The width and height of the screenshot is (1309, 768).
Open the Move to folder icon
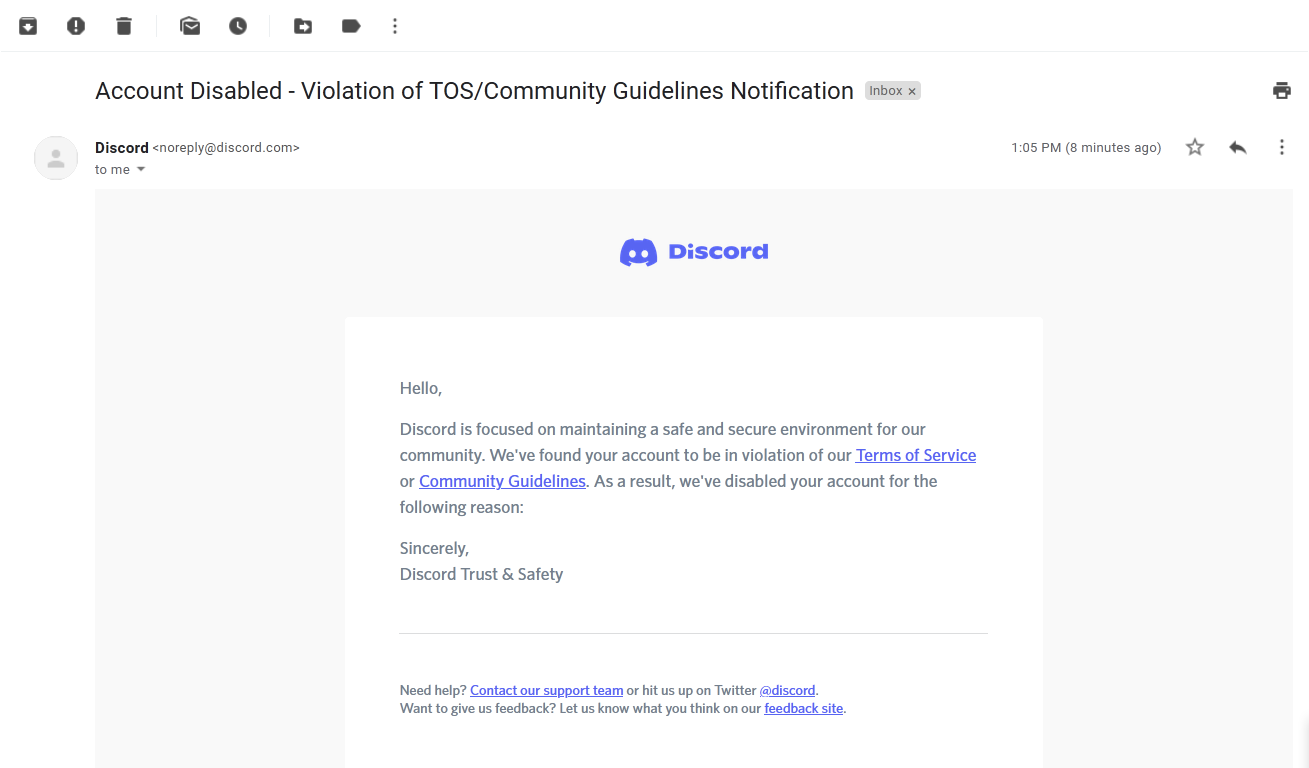pyautogui.click(x=303, y=26)
